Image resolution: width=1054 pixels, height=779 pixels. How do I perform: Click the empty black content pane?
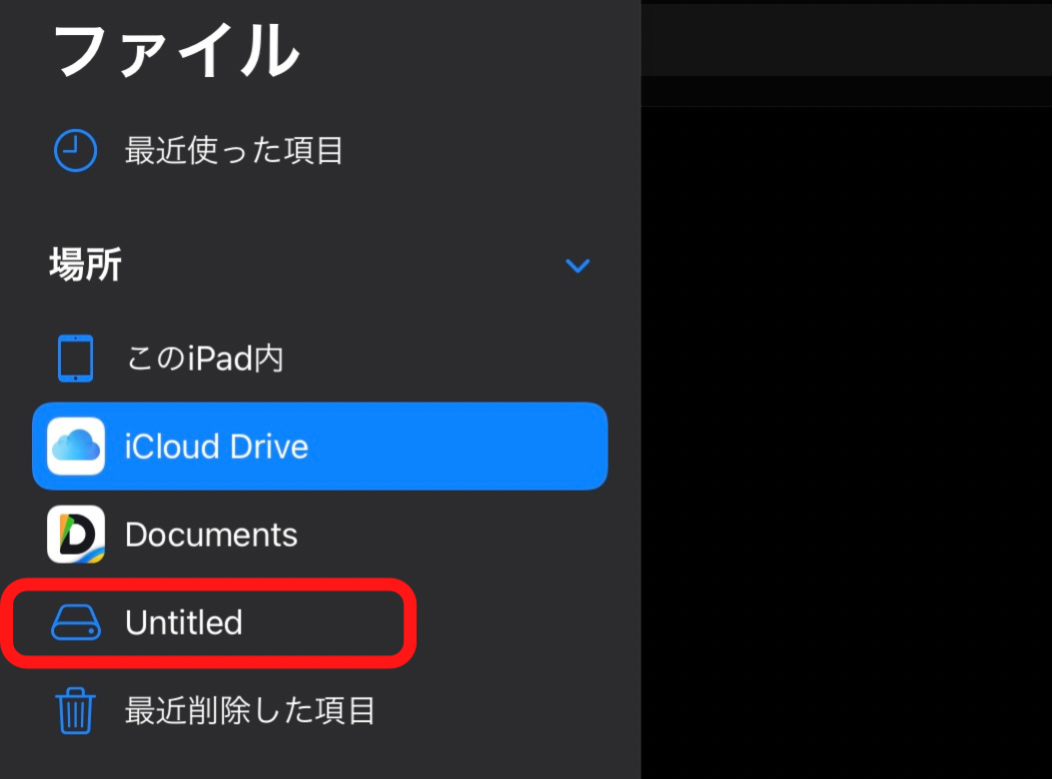(846, 440)
